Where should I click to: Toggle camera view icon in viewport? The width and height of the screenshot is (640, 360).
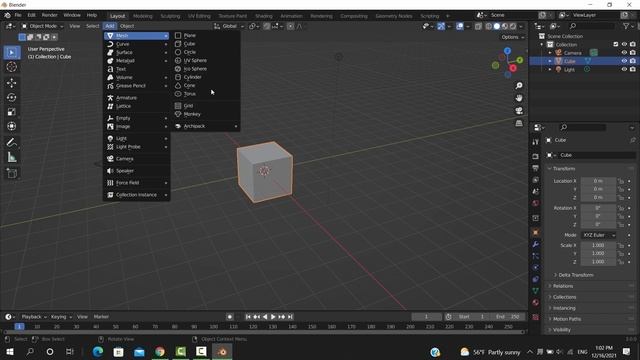tap(519, 111)
